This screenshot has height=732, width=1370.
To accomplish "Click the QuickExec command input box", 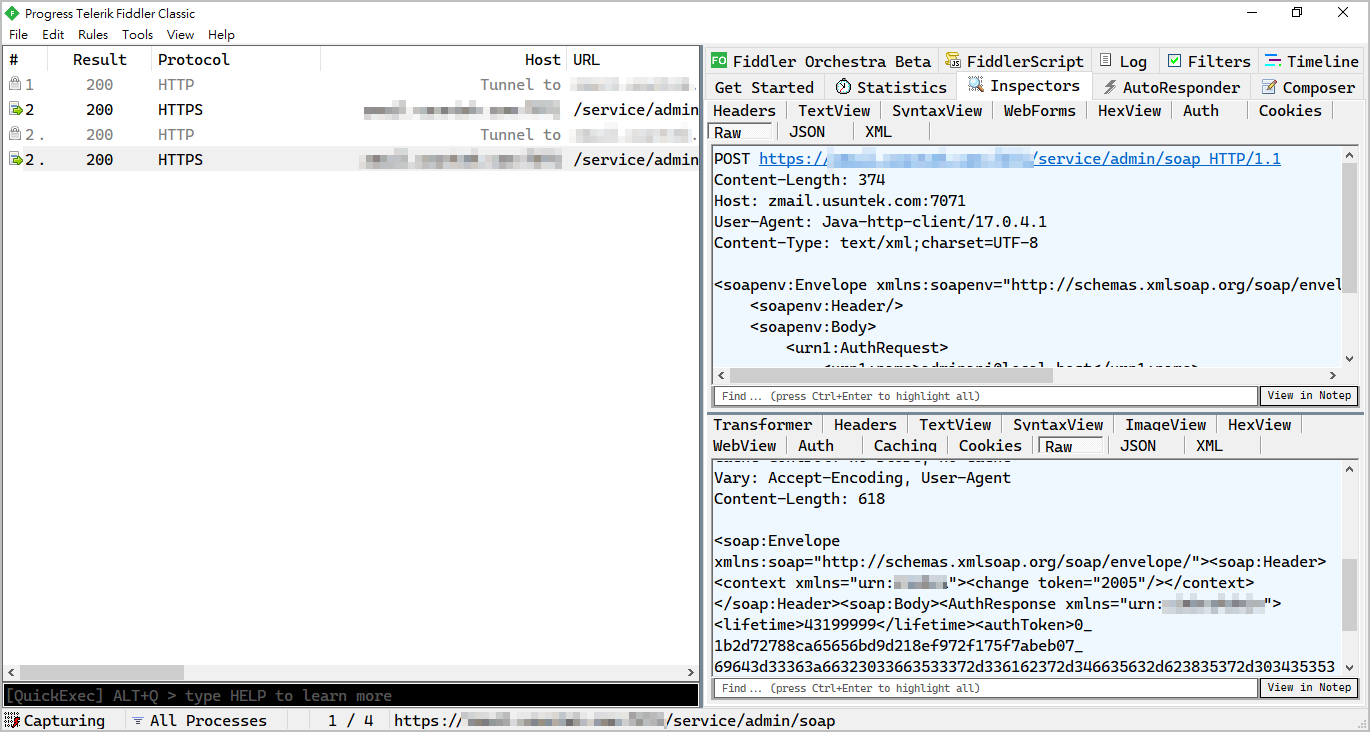I will coord(350,695).
